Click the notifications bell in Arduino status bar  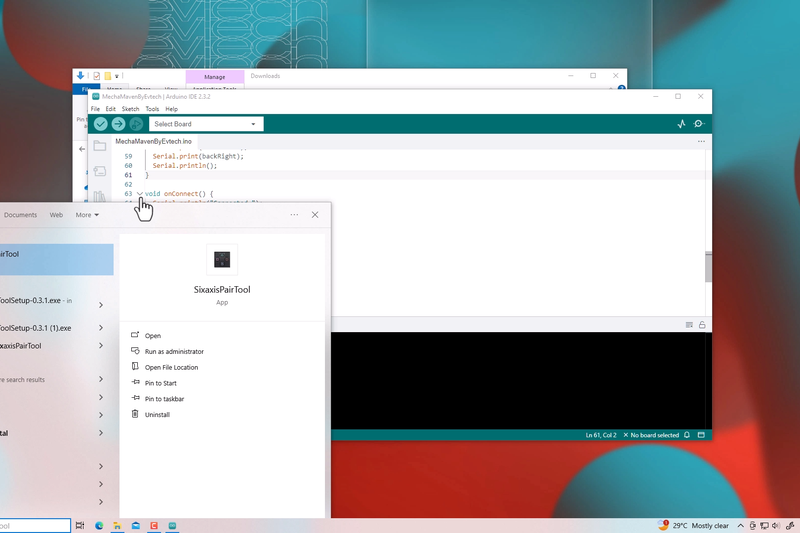(x=687, y=435)
